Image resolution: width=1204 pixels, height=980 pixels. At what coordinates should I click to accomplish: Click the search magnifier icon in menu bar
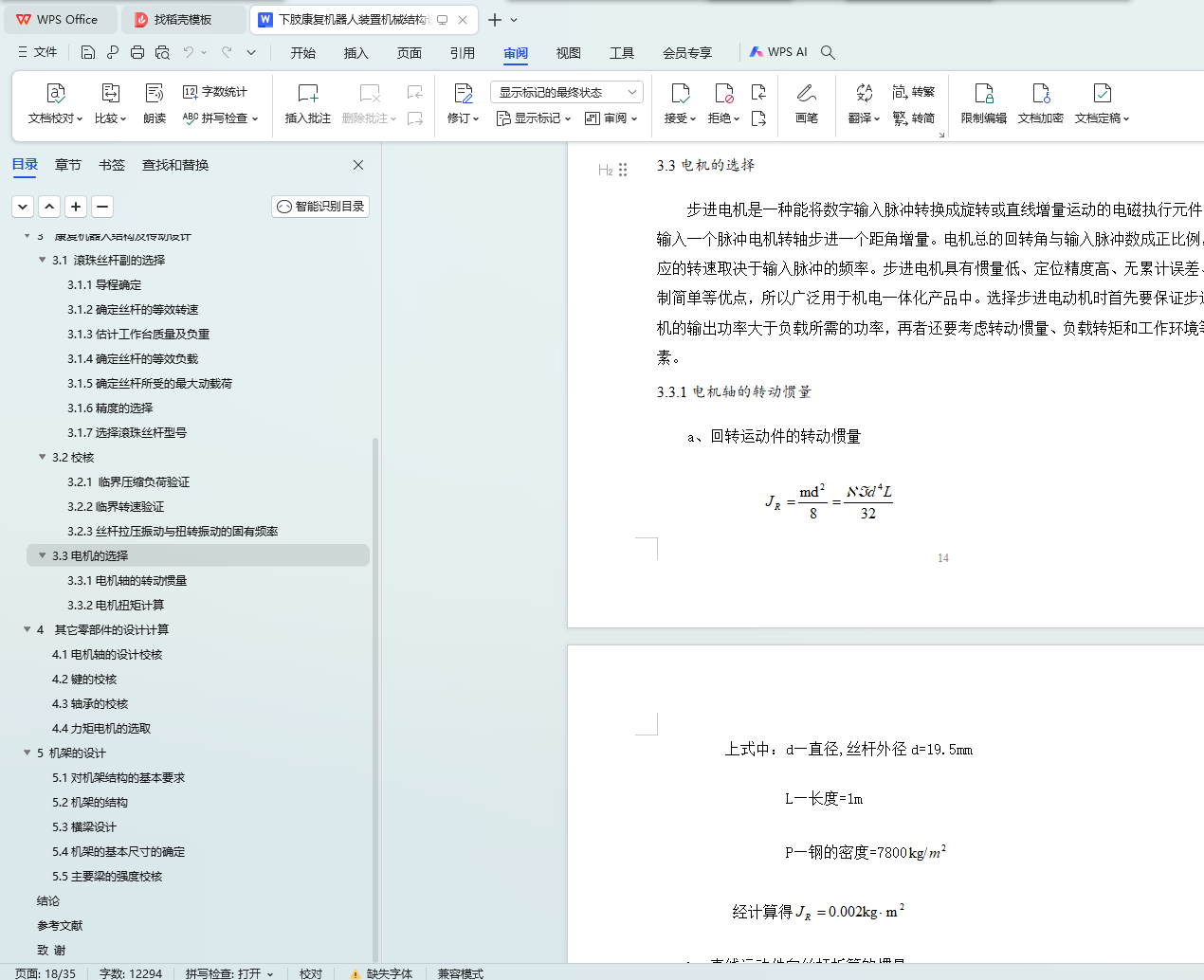tap(828, 52)
